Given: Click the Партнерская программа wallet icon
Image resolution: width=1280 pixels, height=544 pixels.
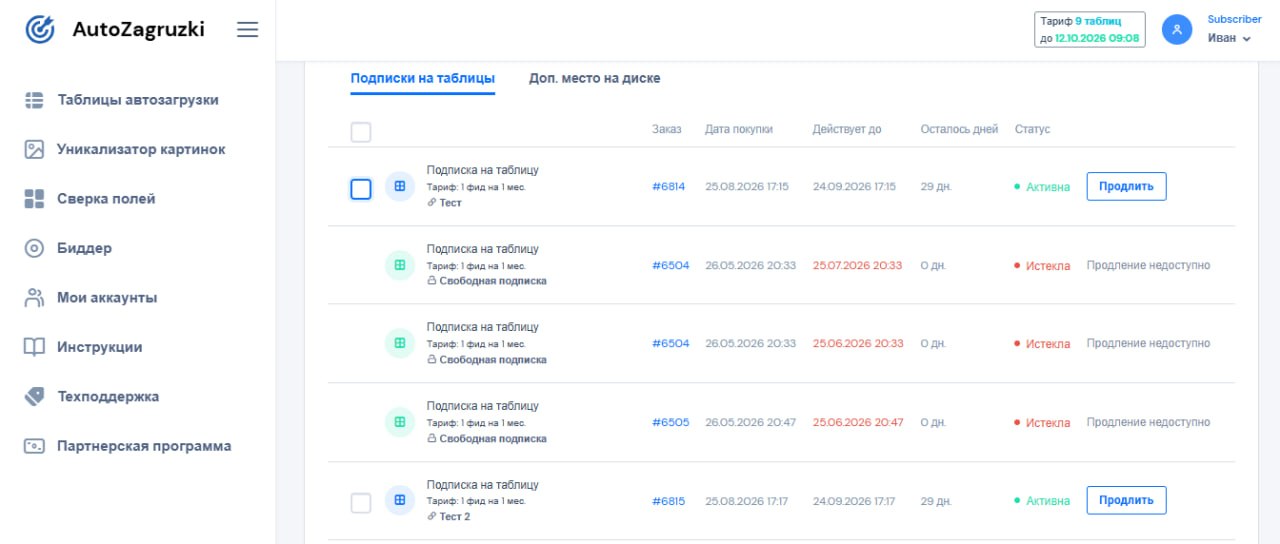Looking at the screenshot, I should tap(34, 446).
